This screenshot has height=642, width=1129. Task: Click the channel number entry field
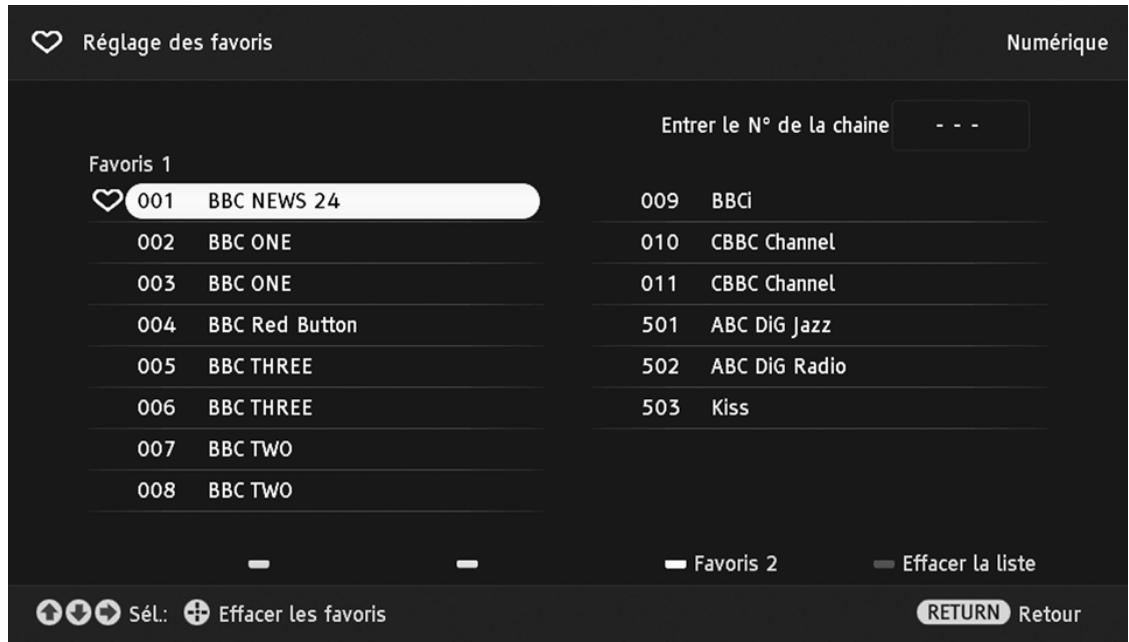[961, 125]
